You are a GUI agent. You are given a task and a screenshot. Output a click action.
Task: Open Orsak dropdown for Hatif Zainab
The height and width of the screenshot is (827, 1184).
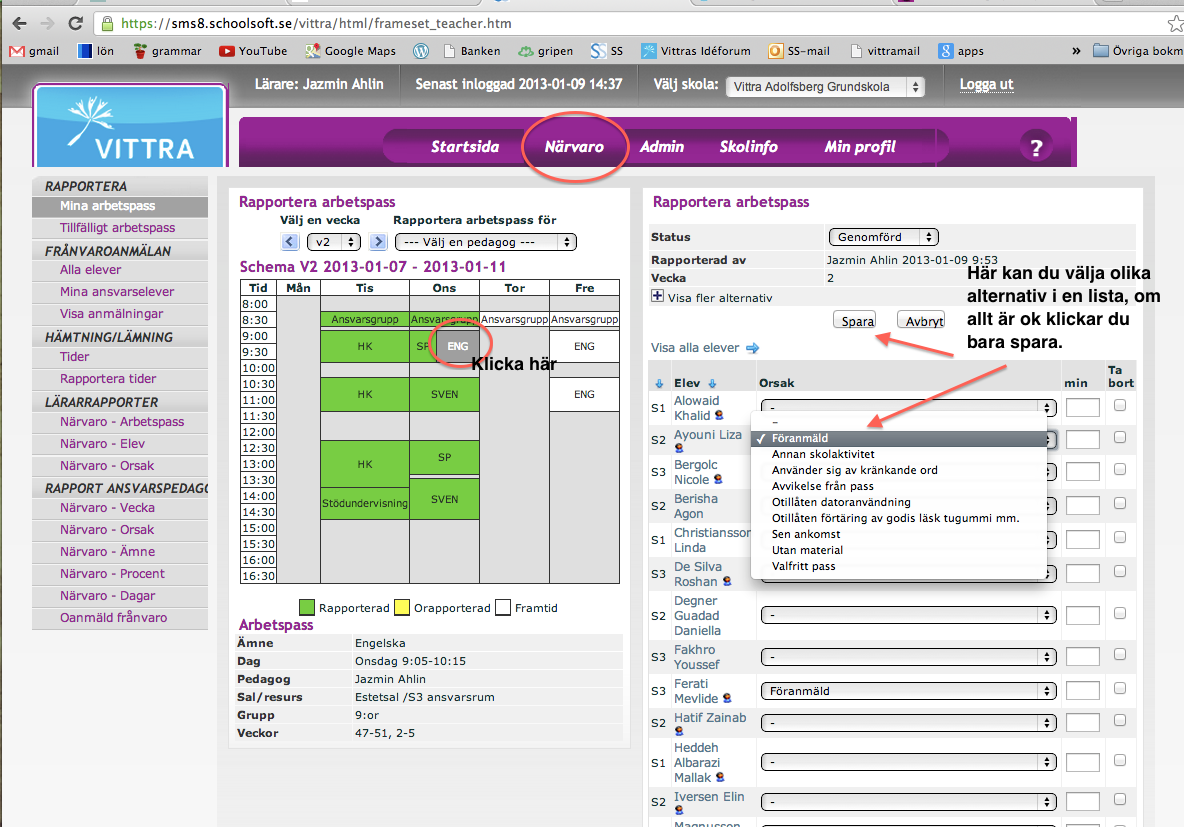pos(908,723)
